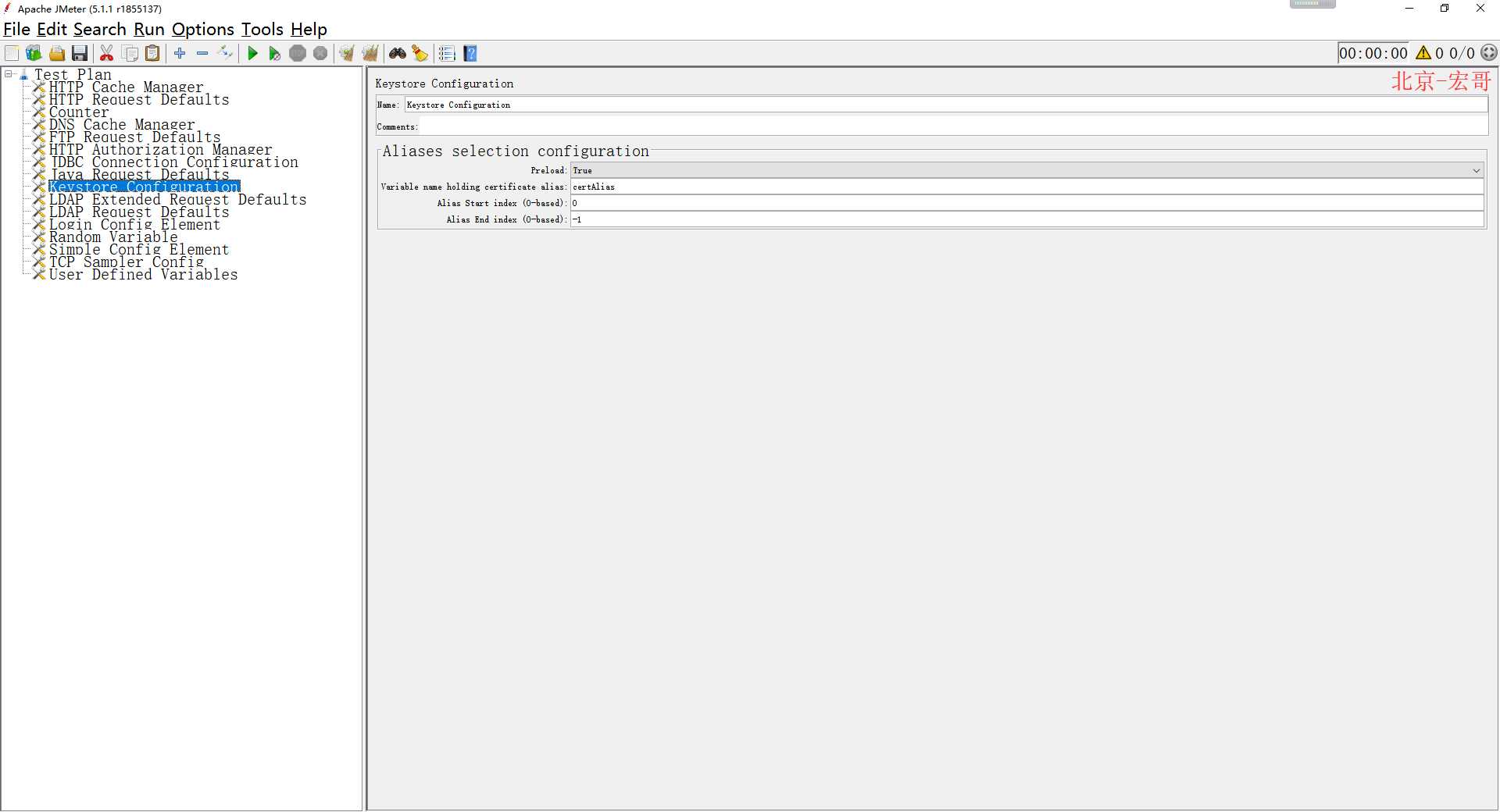The height and width of the screenshot is (812, 1500).
Task: Select HTTP Cache Manager element
Action: pyautogui.click(x=126, y=87)
